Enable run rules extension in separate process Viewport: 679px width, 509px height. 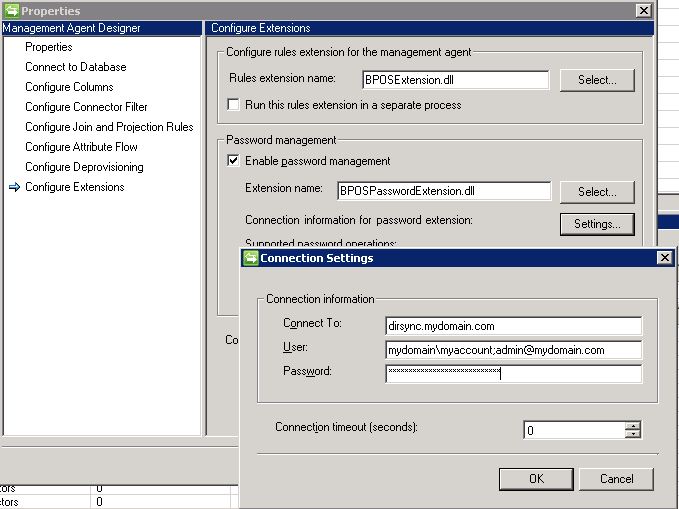point(234,105)
